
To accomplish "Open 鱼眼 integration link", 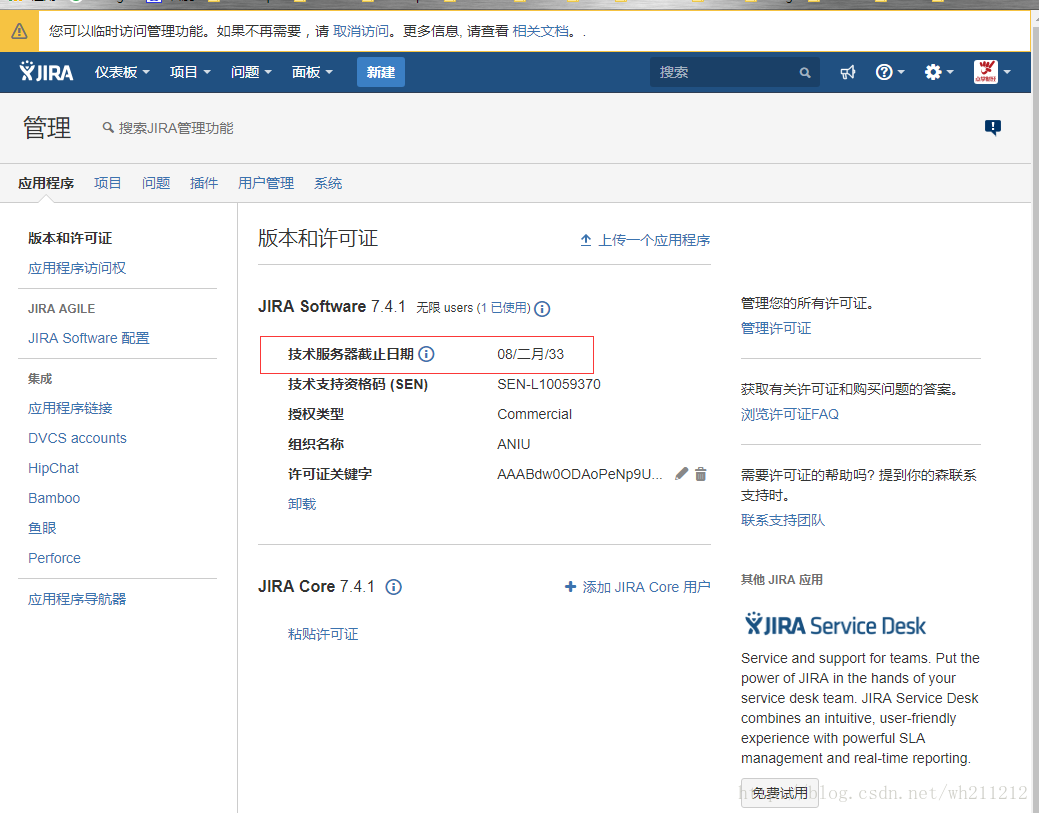I will (42, 528).
